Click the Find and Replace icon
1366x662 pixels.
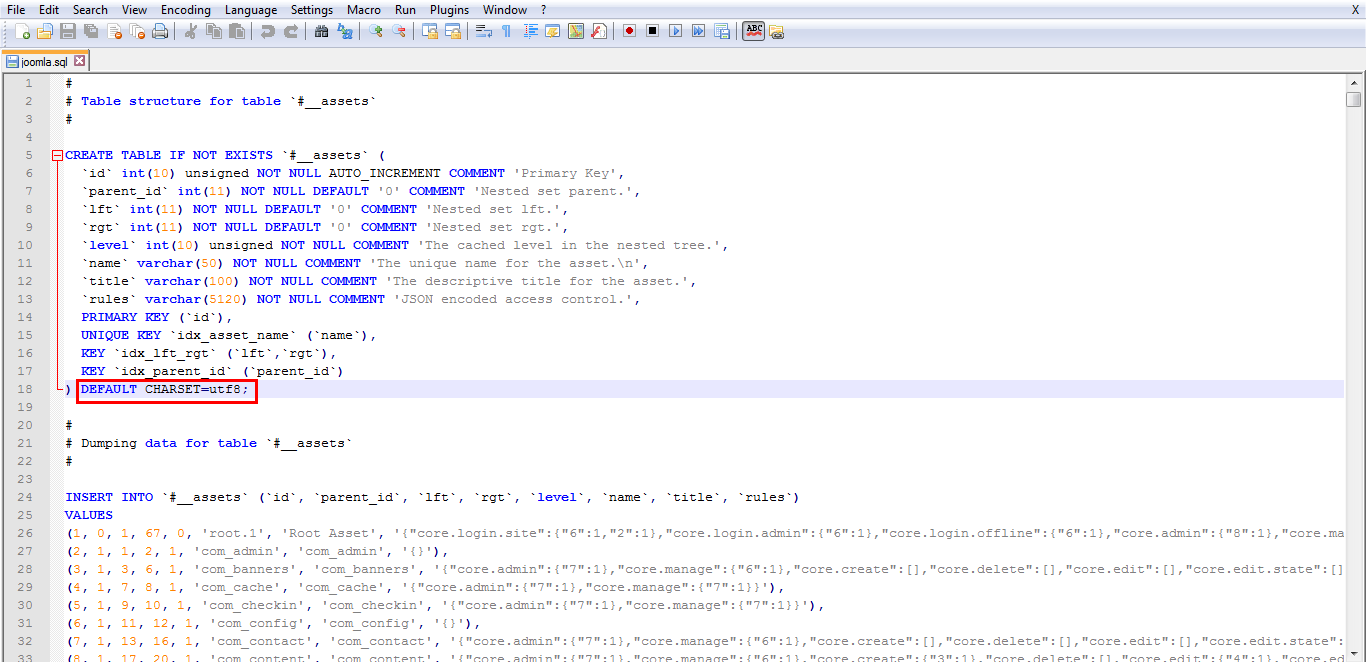[x=344, y=32]
